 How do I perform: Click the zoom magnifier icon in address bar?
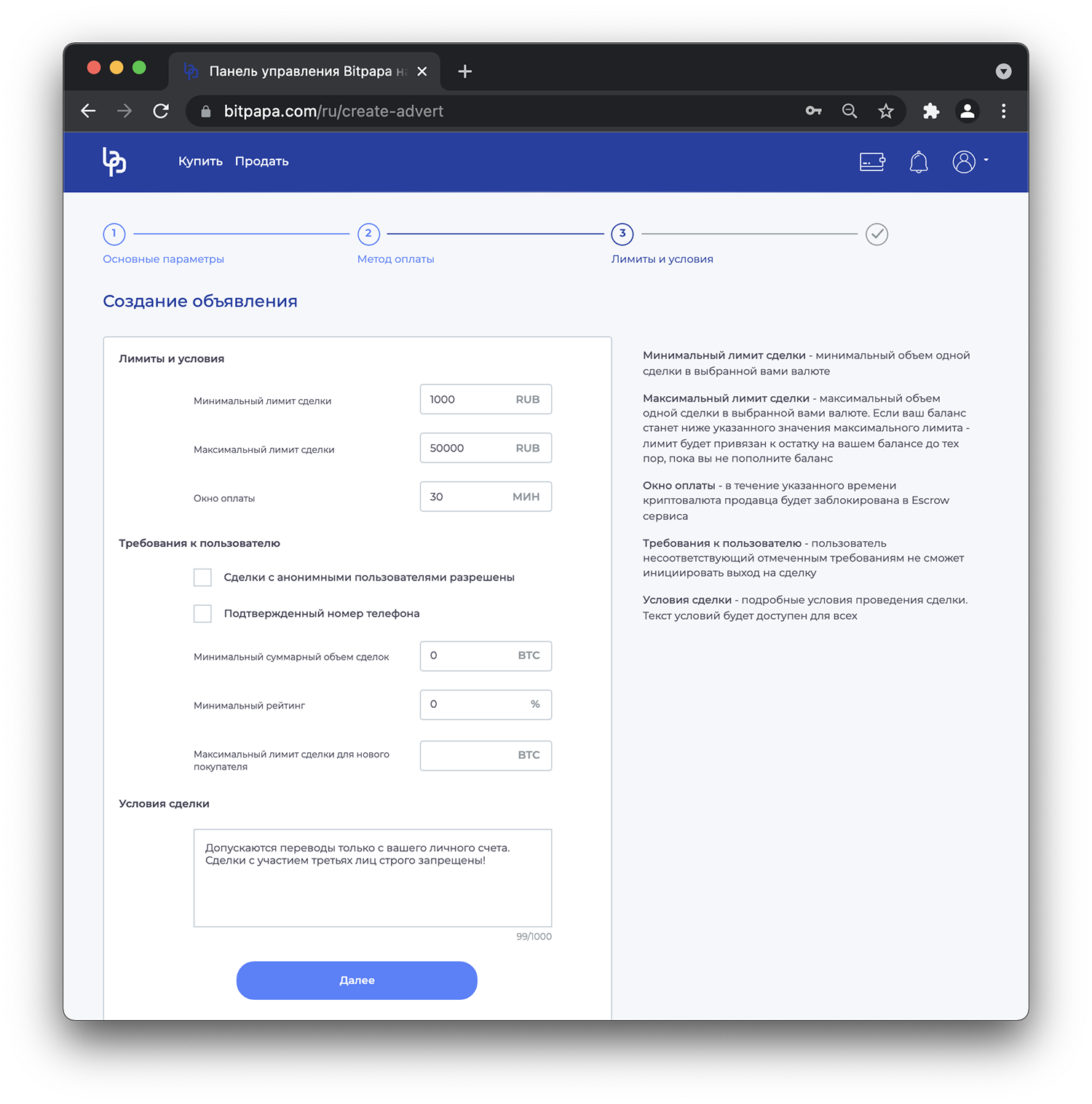pyautogui.click(x=850, y=111)
